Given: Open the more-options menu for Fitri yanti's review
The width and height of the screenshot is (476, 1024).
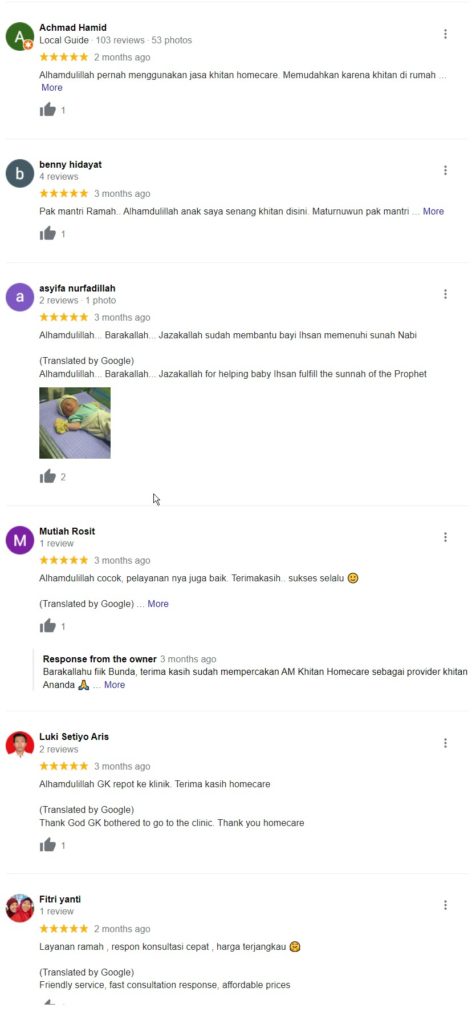Looking at the screenshot, I should [x=445, y=905].
